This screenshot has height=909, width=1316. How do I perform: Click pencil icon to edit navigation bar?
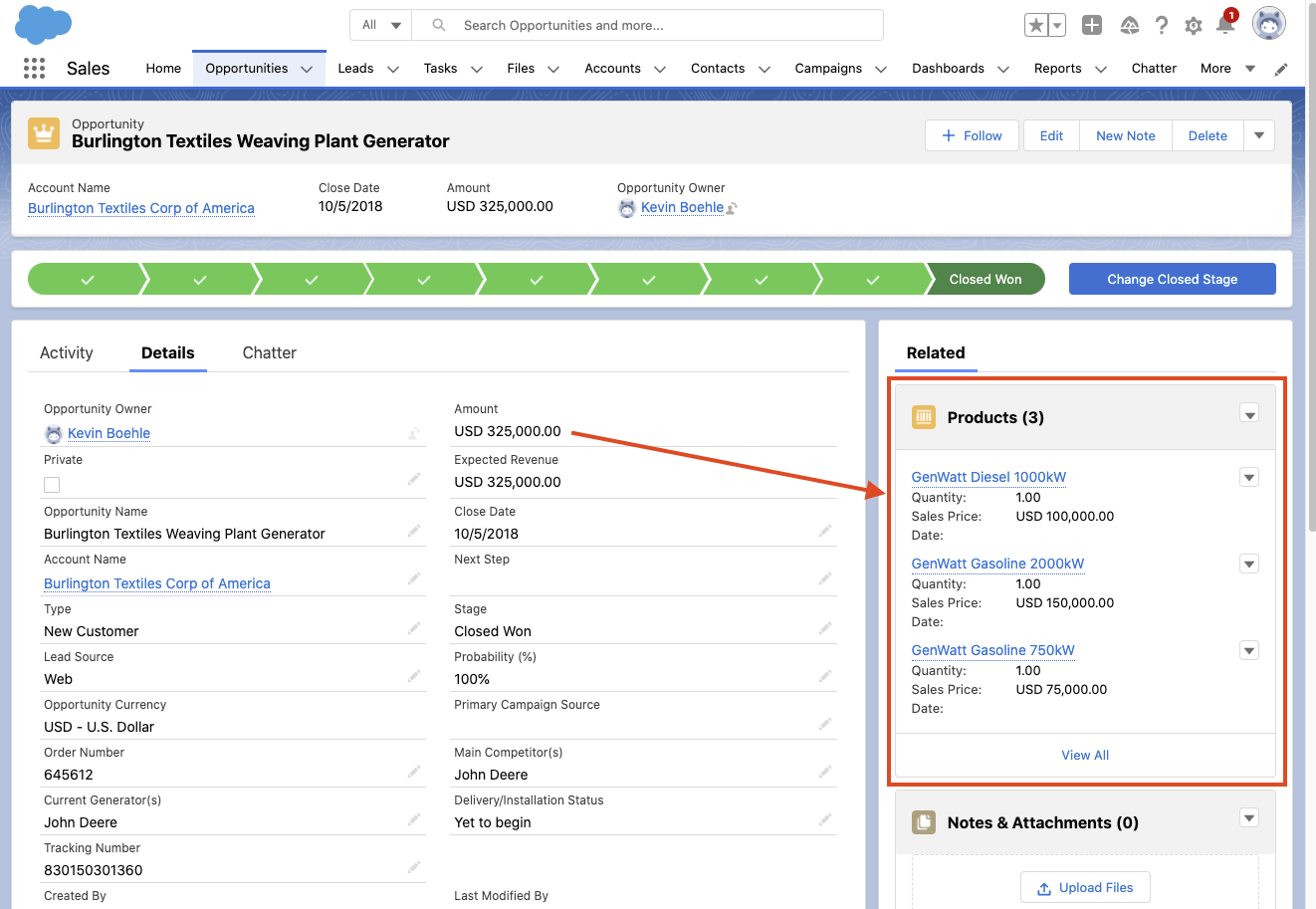(1281, 69)
